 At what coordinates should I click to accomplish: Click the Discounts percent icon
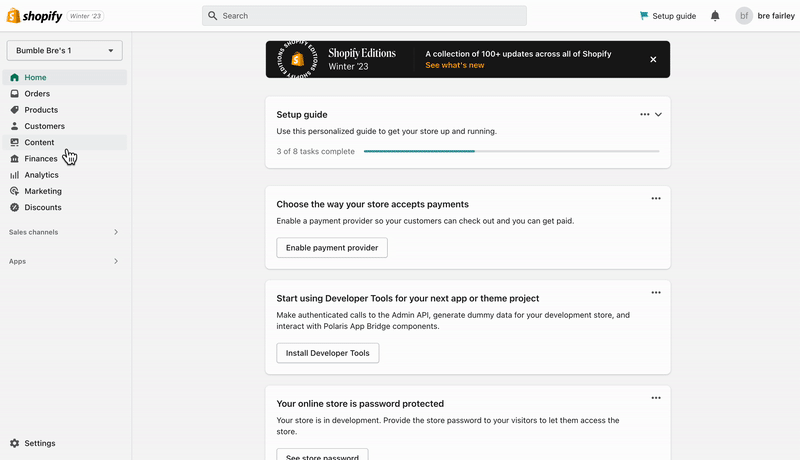14,208
